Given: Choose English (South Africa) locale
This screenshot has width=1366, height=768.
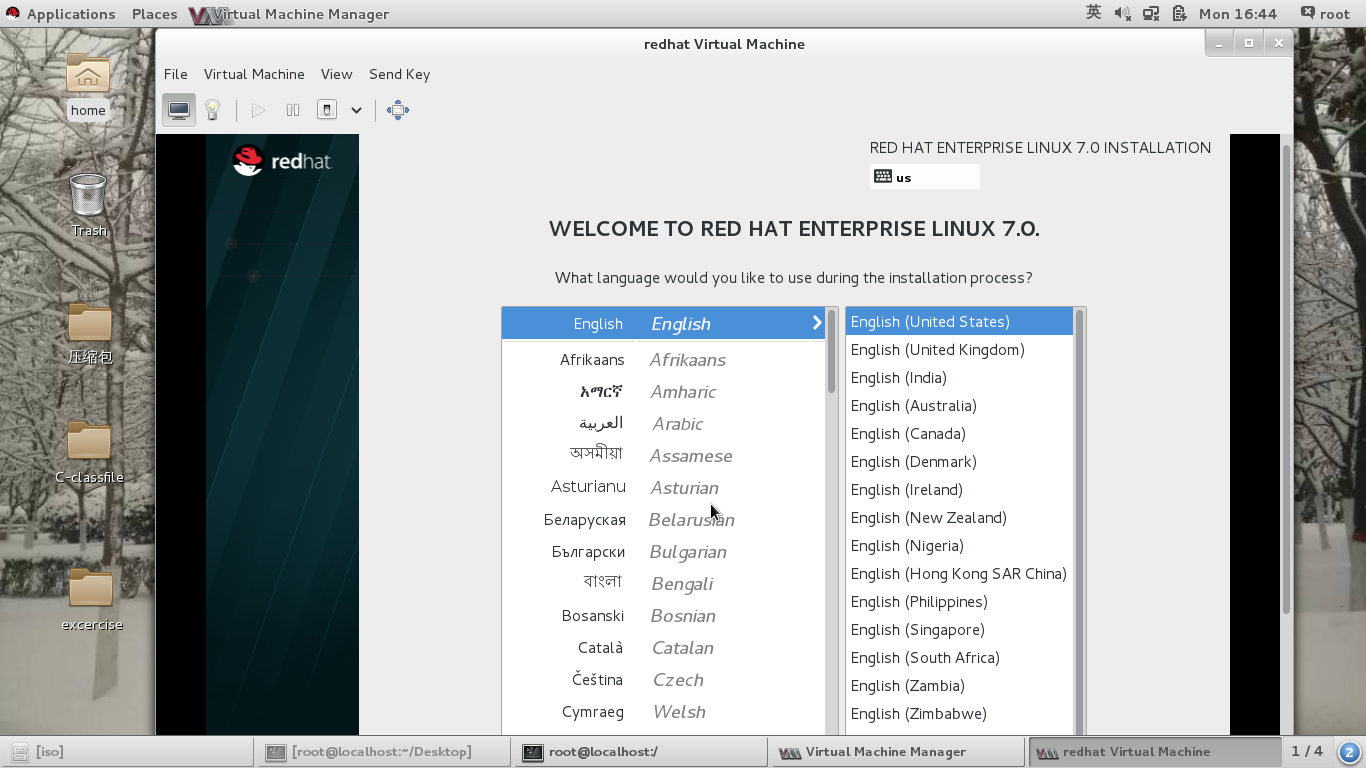Looking at the screenshot, I should point(959,657).
